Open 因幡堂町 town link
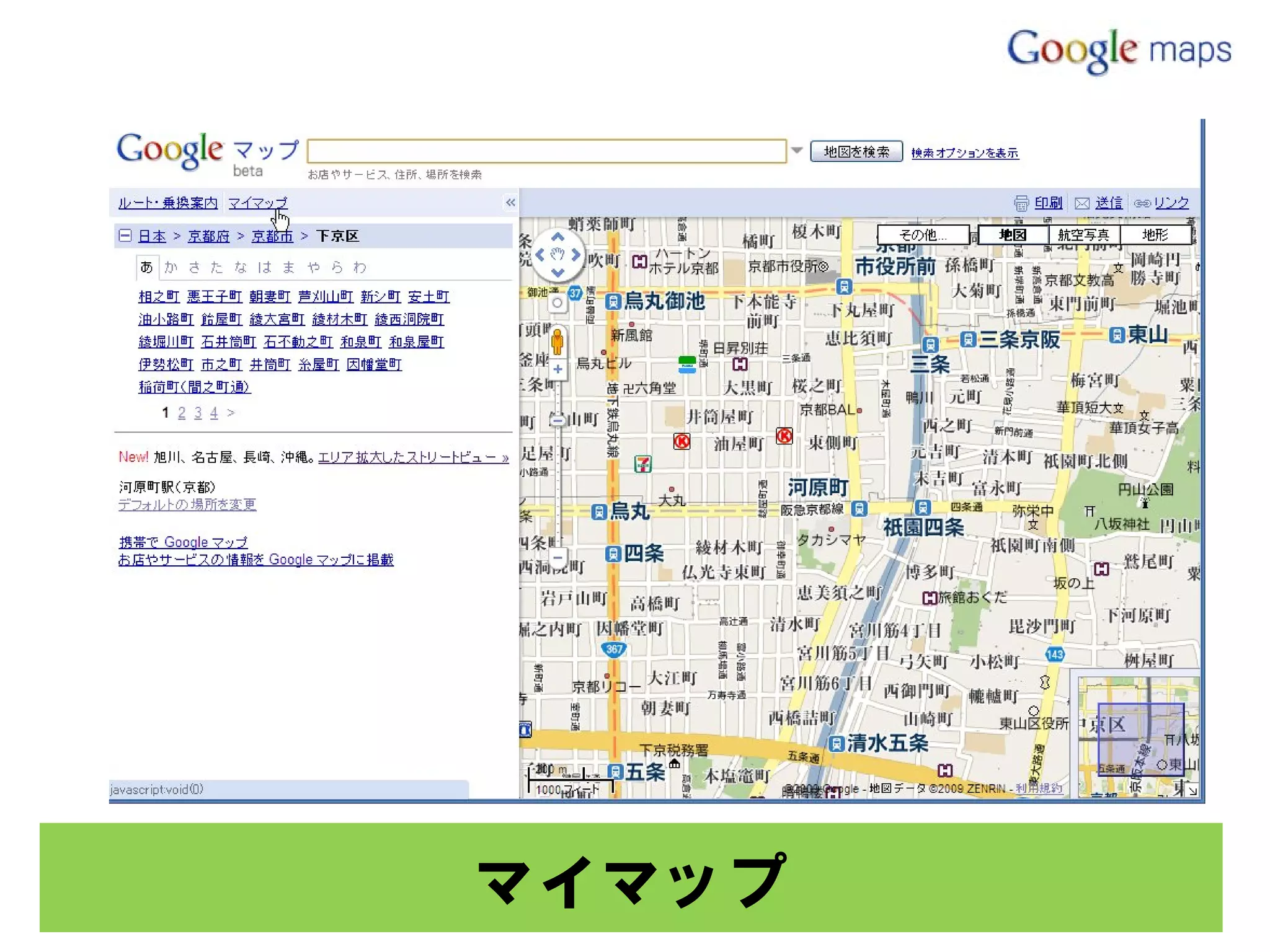Viewport: 1270px width, 952px height. [374, 364]
